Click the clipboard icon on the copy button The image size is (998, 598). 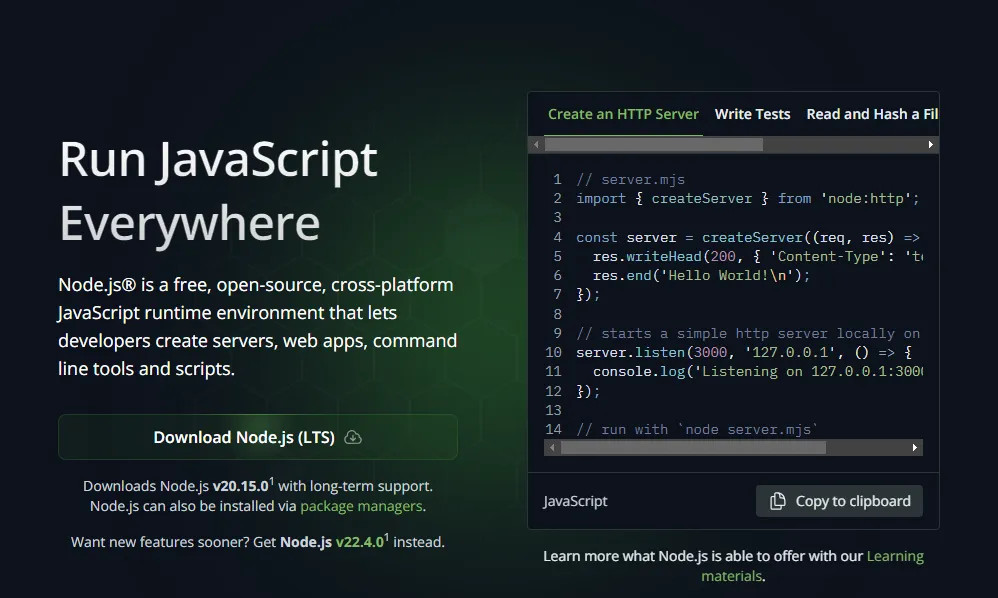pyautogui.click(x=777, y=501)
